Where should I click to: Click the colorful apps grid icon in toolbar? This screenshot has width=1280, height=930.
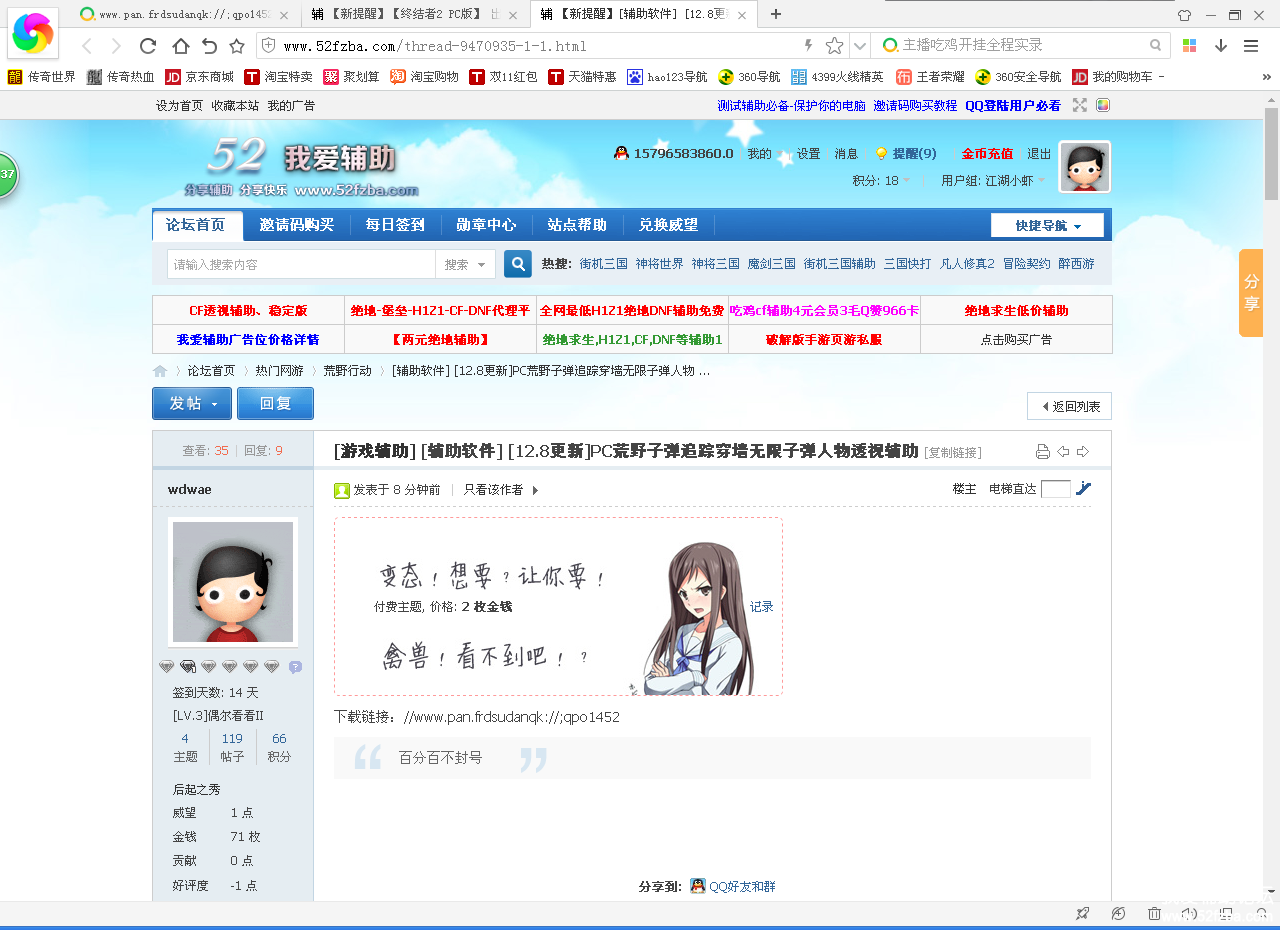click(x=1190, y=46)
